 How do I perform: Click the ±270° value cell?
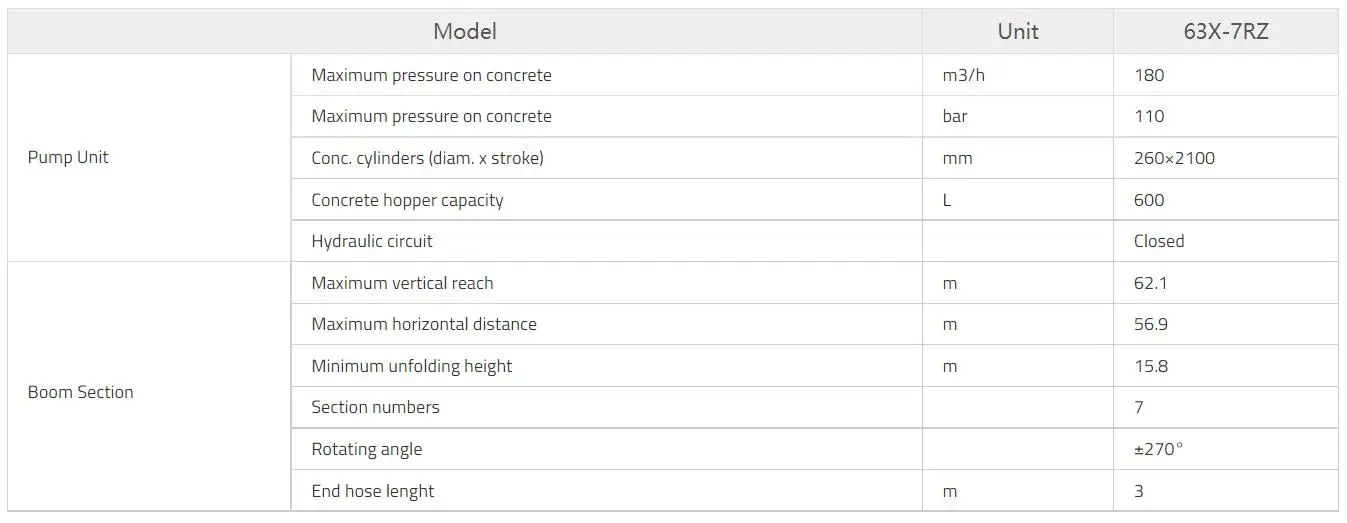pyautogui.click(x=1158, y=449)
